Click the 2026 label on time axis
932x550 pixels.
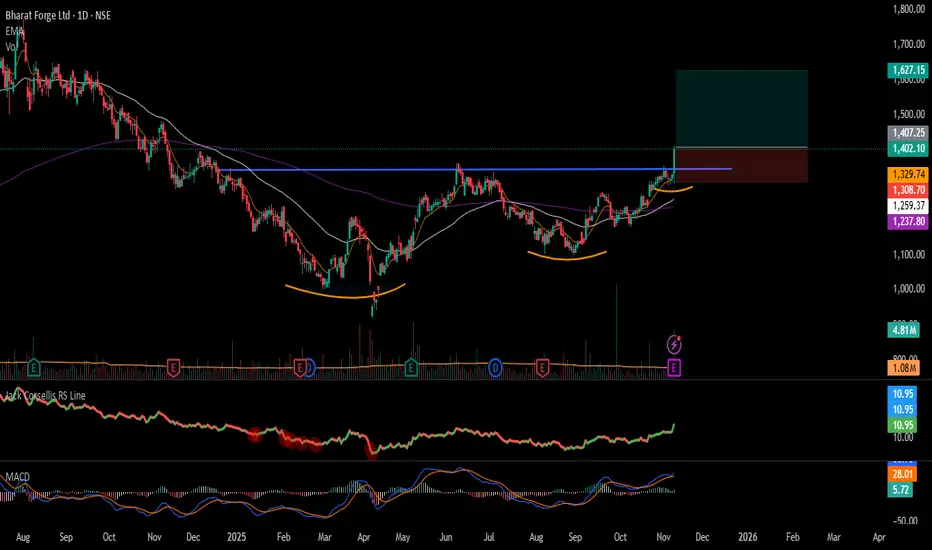coord(747,537)
